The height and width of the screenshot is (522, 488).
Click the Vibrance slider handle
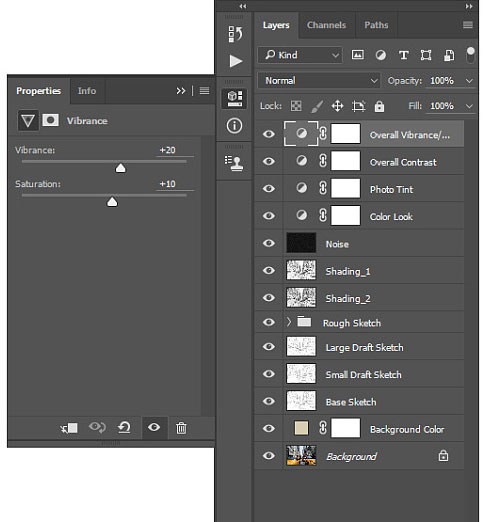[120, 168]
